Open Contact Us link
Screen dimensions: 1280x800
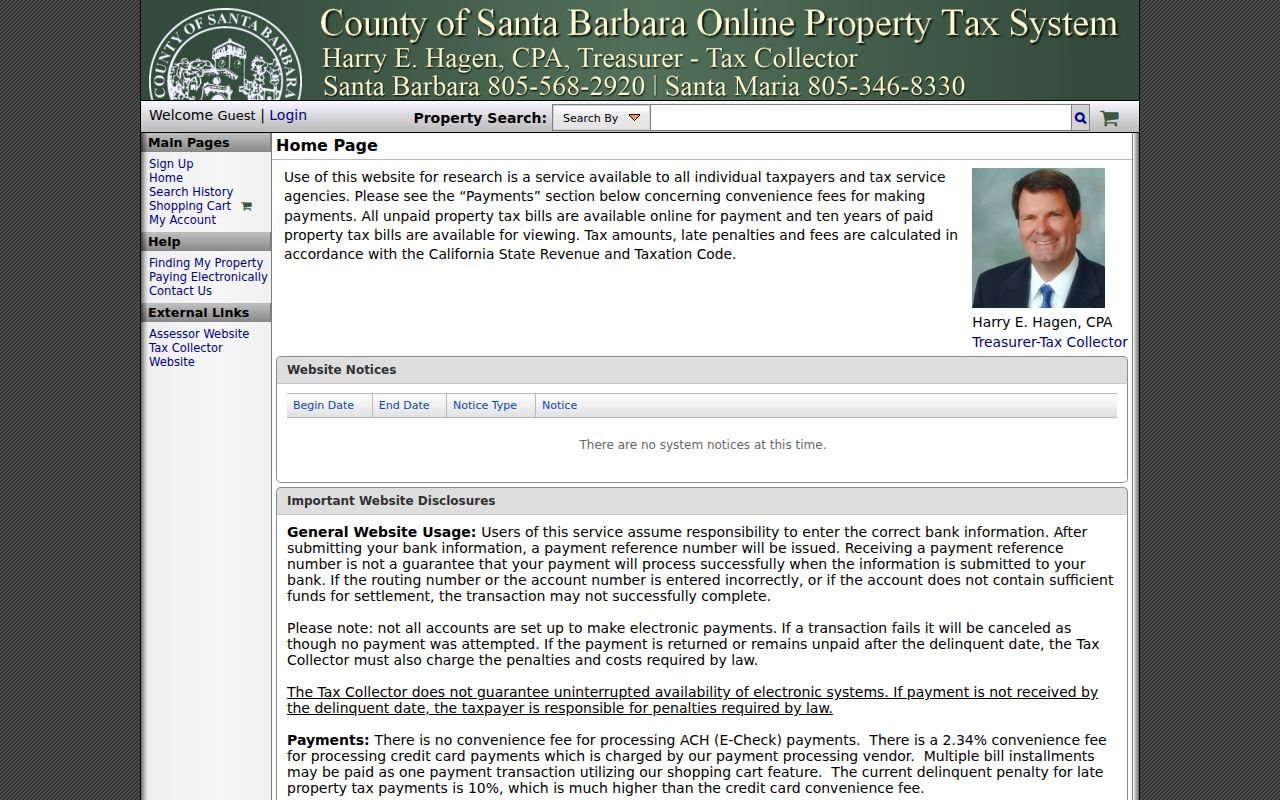pyautogui.click(x=180, y=291)
